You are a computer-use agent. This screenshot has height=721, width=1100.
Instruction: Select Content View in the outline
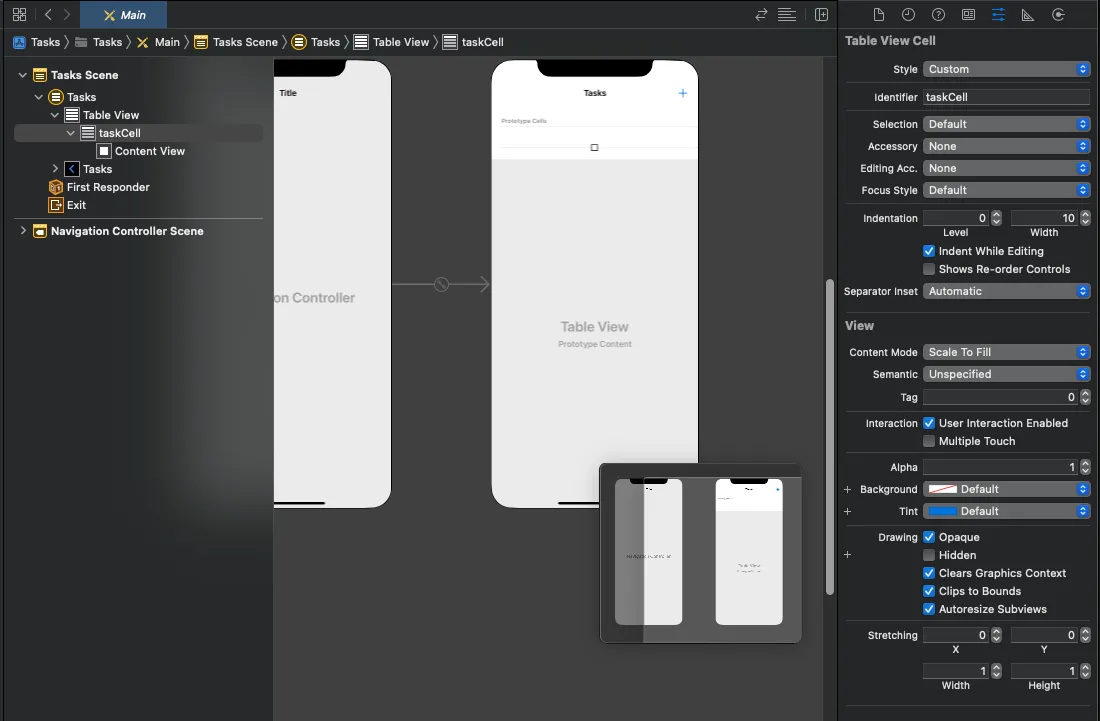(141, 151)
